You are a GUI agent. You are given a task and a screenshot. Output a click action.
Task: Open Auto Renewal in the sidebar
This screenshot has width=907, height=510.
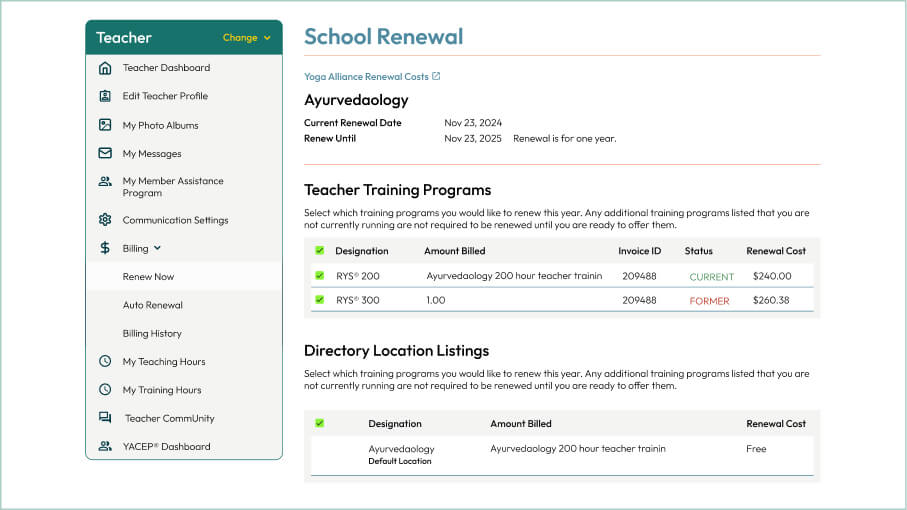click(152, 305)
